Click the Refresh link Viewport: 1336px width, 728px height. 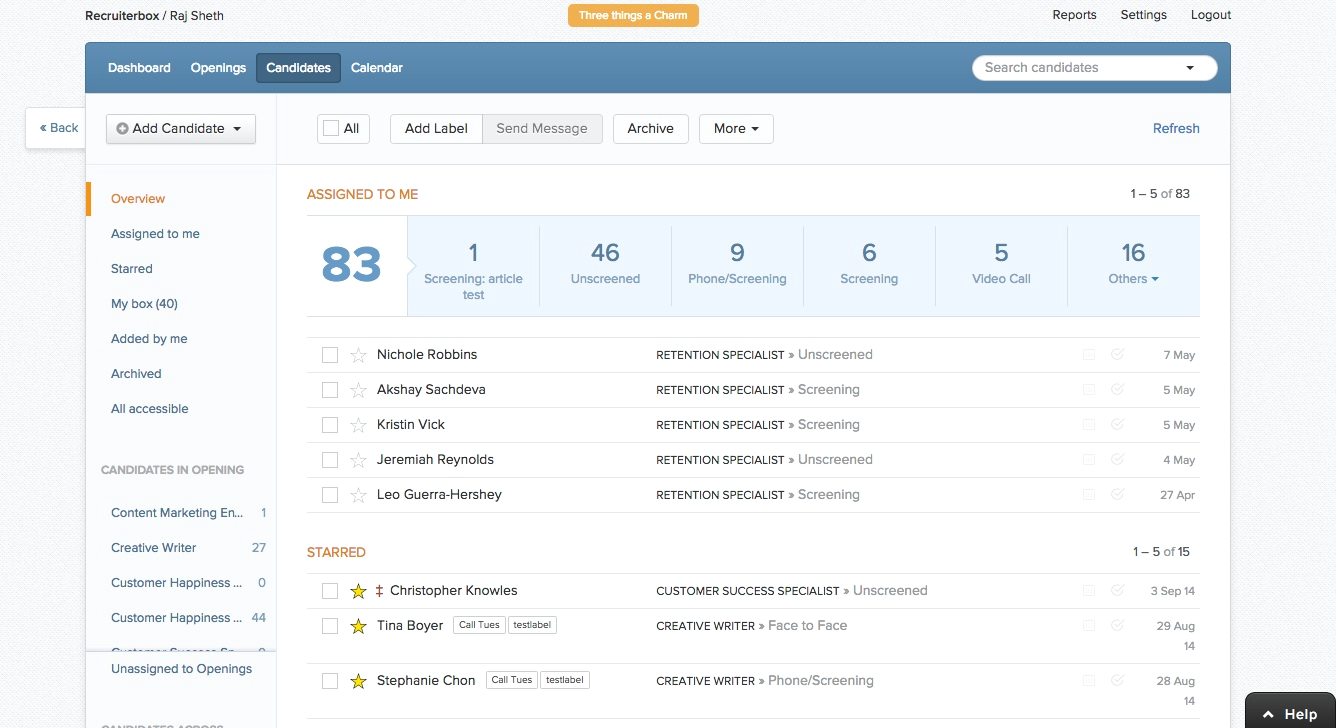pos(1176,128)
